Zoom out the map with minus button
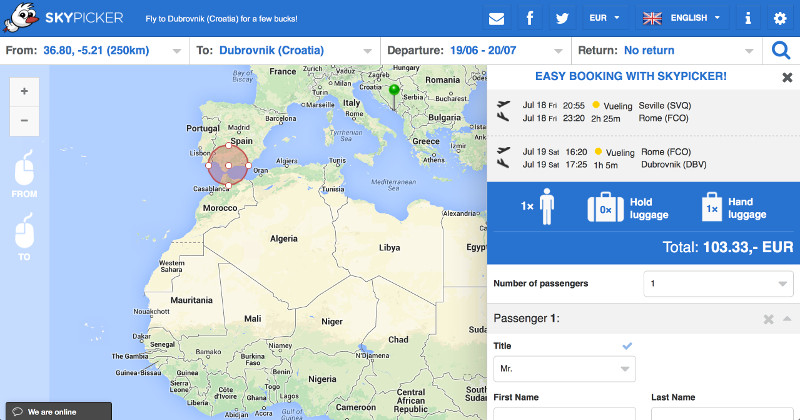The height and width of the screenshot is (420, 800). point(24,121)
